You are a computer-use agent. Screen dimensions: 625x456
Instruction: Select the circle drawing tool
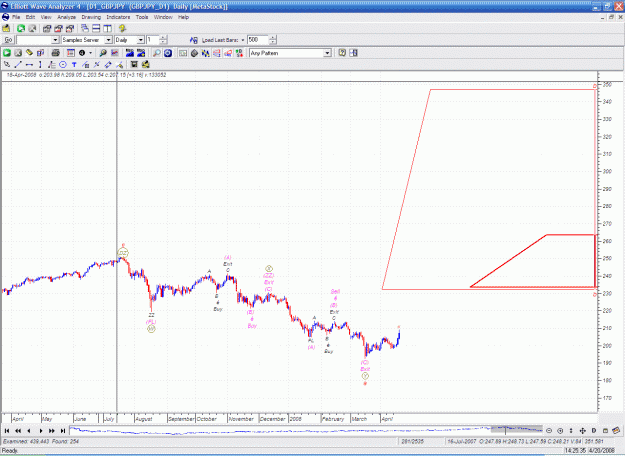click(x=63, y=65)
